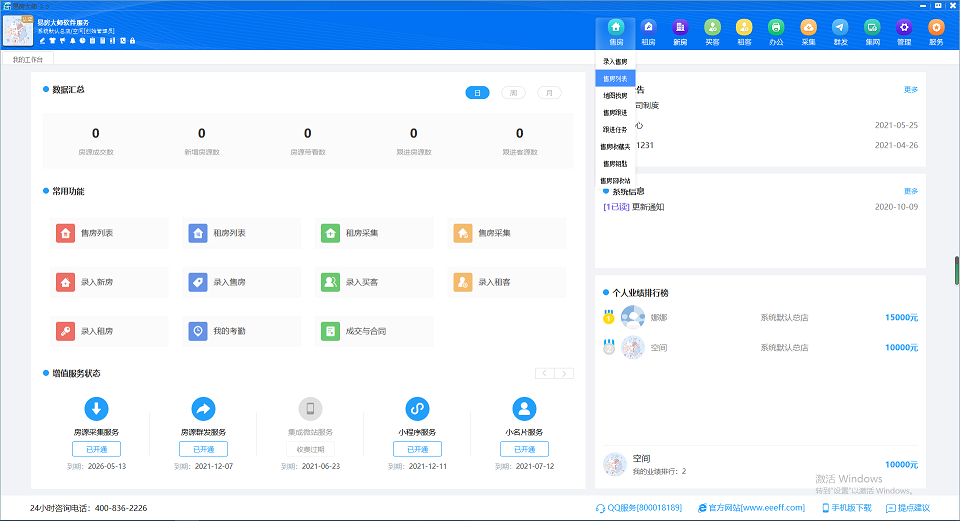Select the 日 data summary toggle
The height and width of the screenshot is (521, 960).
[478, 93]
